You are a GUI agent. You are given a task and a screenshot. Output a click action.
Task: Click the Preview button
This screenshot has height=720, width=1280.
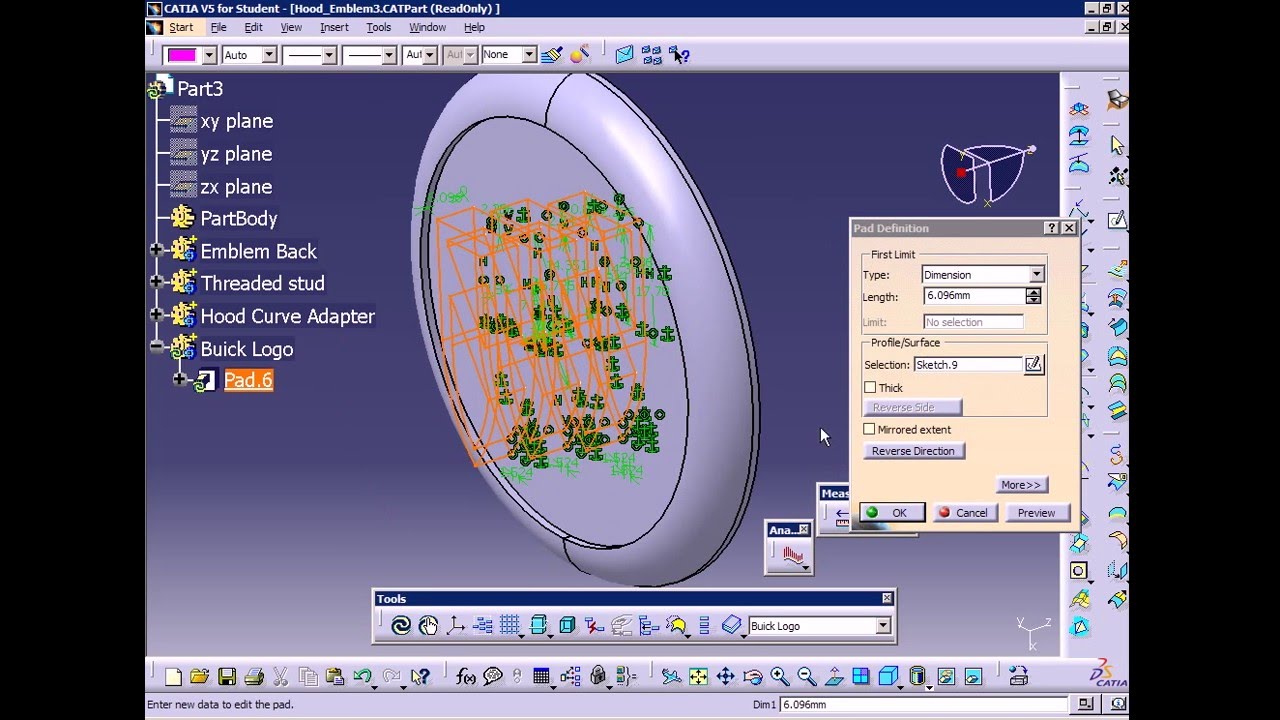pyautogui.click(x=1037, y=512)
